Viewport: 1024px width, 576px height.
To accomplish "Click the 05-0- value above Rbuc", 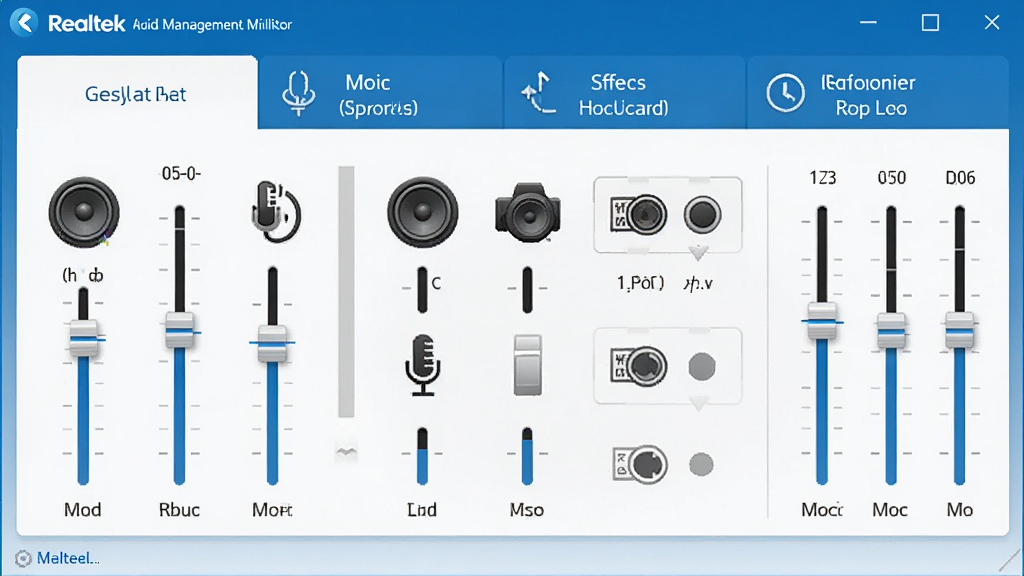I will tap(181, 174).
